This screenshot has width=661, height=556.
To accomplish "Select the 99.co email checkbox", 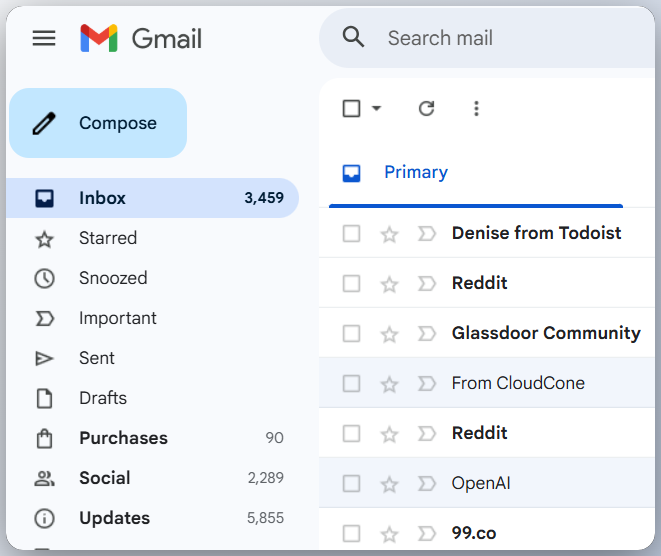I will tap(351, 534).
